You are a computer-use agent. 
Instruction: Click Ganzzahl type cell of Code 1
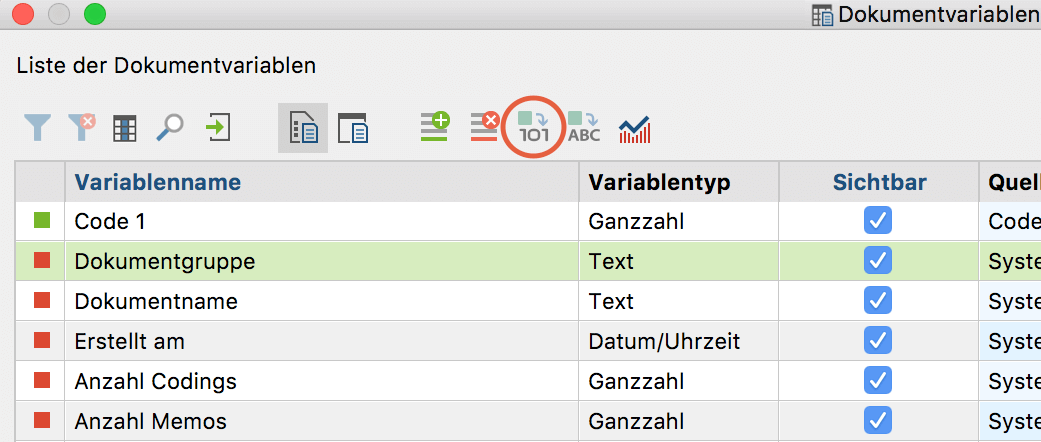click(679, 221)
